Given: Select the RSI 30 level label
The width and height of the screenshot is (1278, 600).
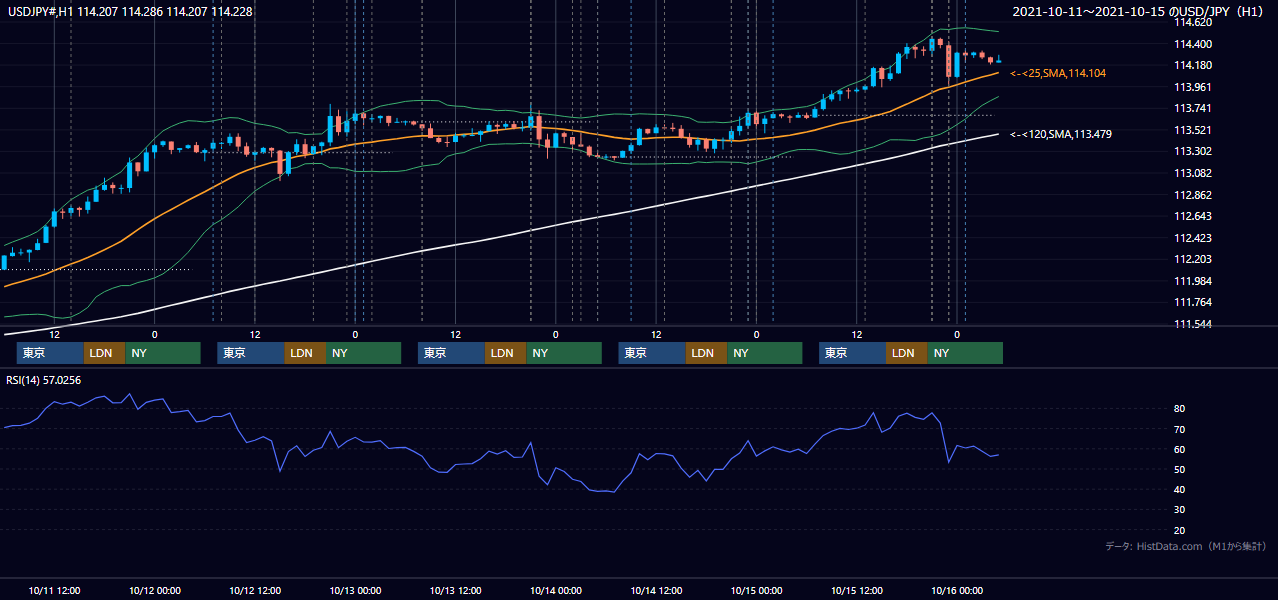Looking at the screenshot, I should pos(1179,510).
